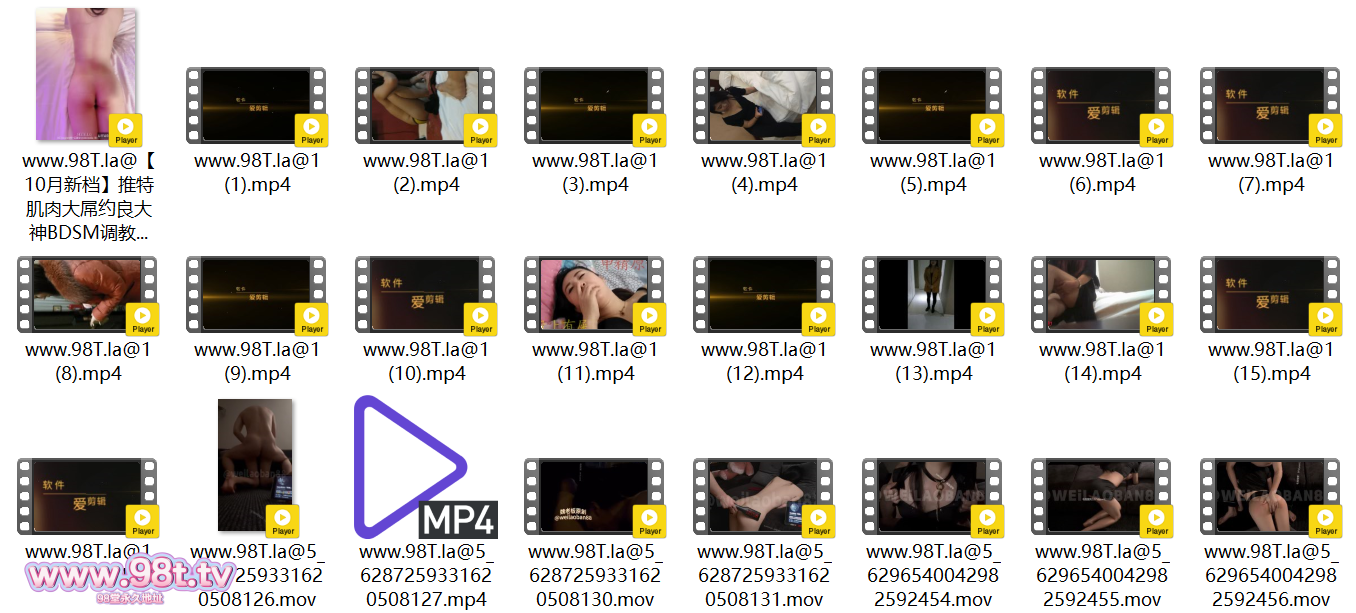Select the 1 (12).mp4 video icon
Image resolution: width=1356 pixels, height=613 pixels.
tap(763, 294)
